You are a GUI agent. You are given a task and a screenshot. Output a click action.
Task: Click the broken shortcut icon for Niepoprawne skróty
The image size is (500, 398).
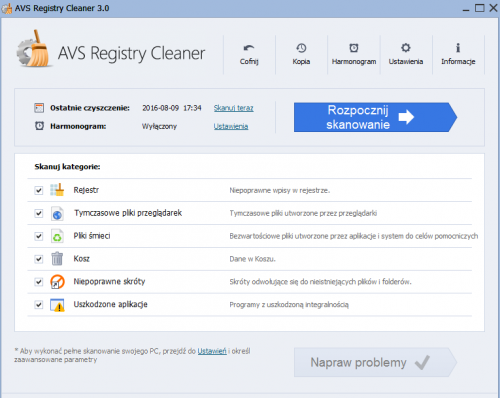(57, 282)
